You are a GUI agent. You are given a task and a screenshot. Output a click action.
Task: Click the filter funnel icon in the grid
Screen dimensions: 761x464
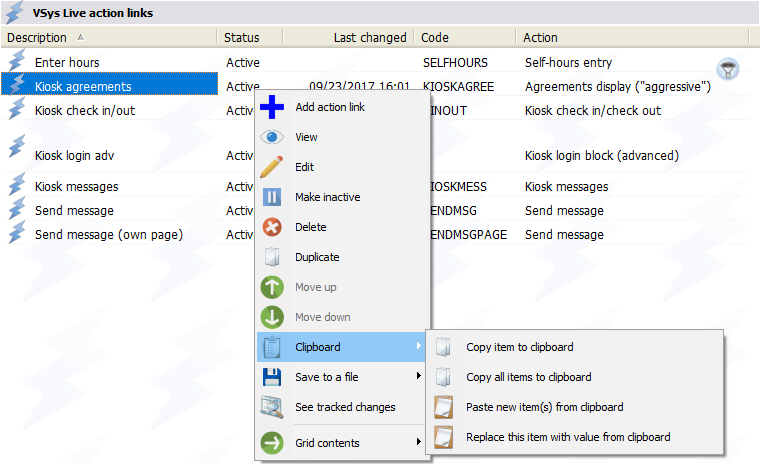point(729,68)
